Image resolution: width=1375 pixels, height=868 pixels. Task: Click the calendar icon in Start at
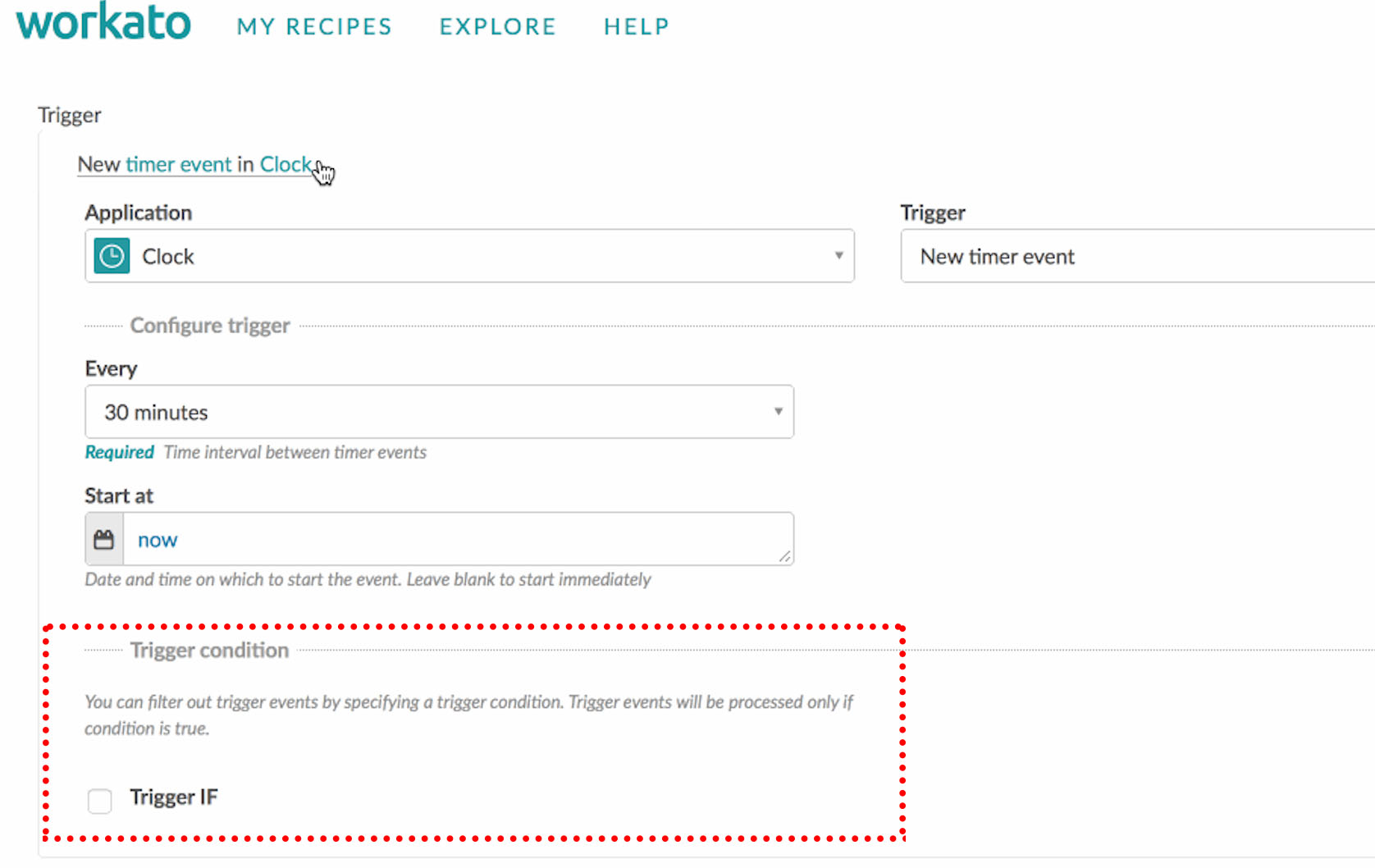104,539
